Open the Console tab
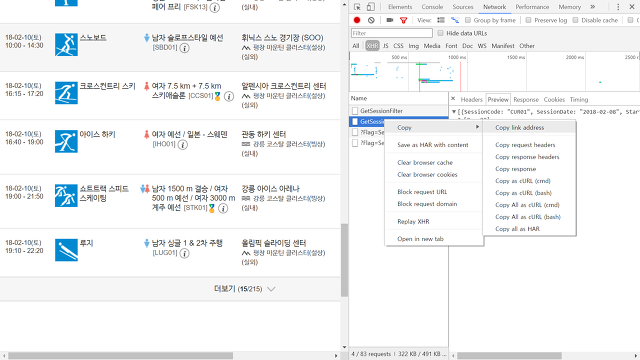640x360 pixels. pyautogui.click(x=432, y=7)
